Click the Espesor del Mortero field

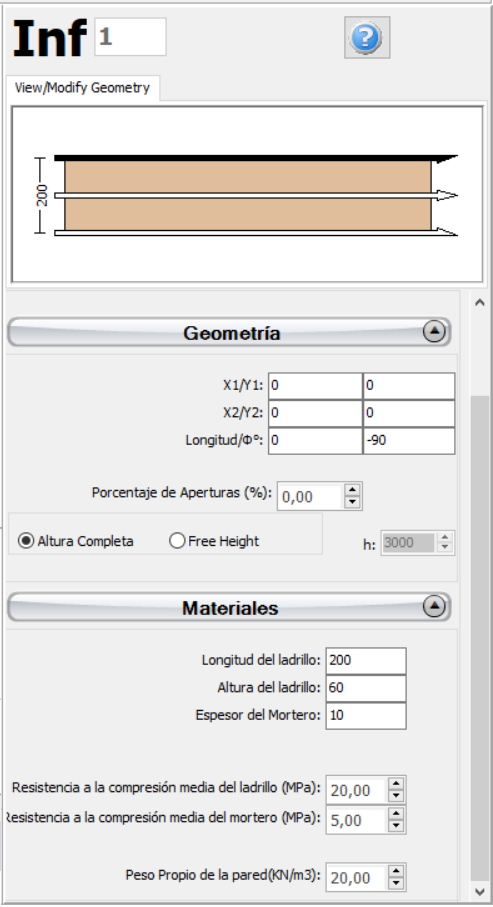(x=366, y=716)
